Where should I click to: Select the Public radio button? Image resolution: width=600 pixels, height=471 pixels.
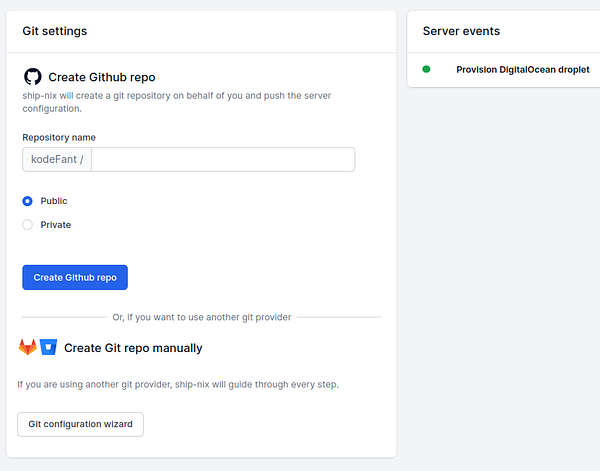[27, 201]
